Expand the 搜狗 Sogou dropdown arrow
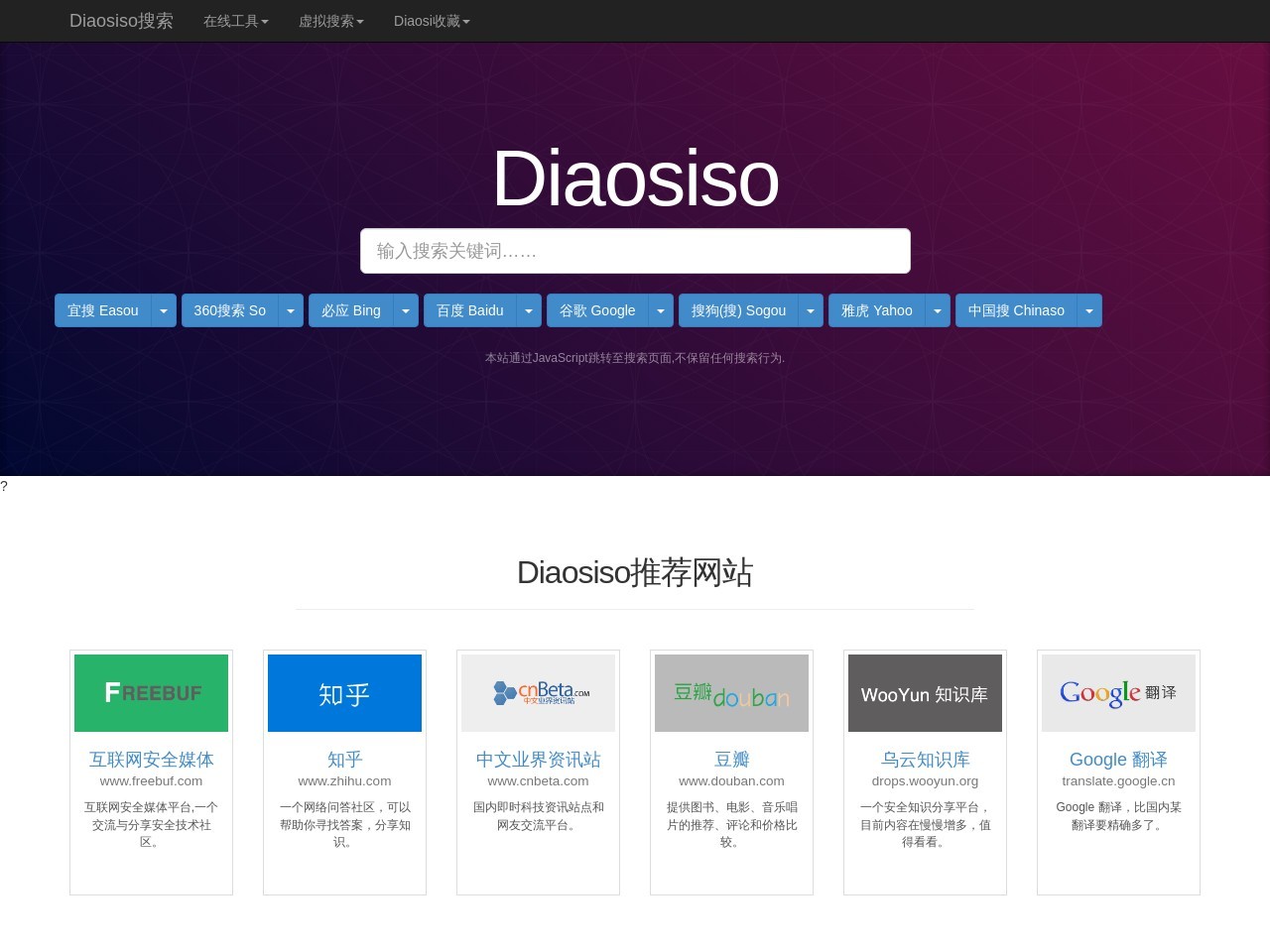The width and height of the screenshot is (1270, 952). pyautogui.click(x=811, y=310)
